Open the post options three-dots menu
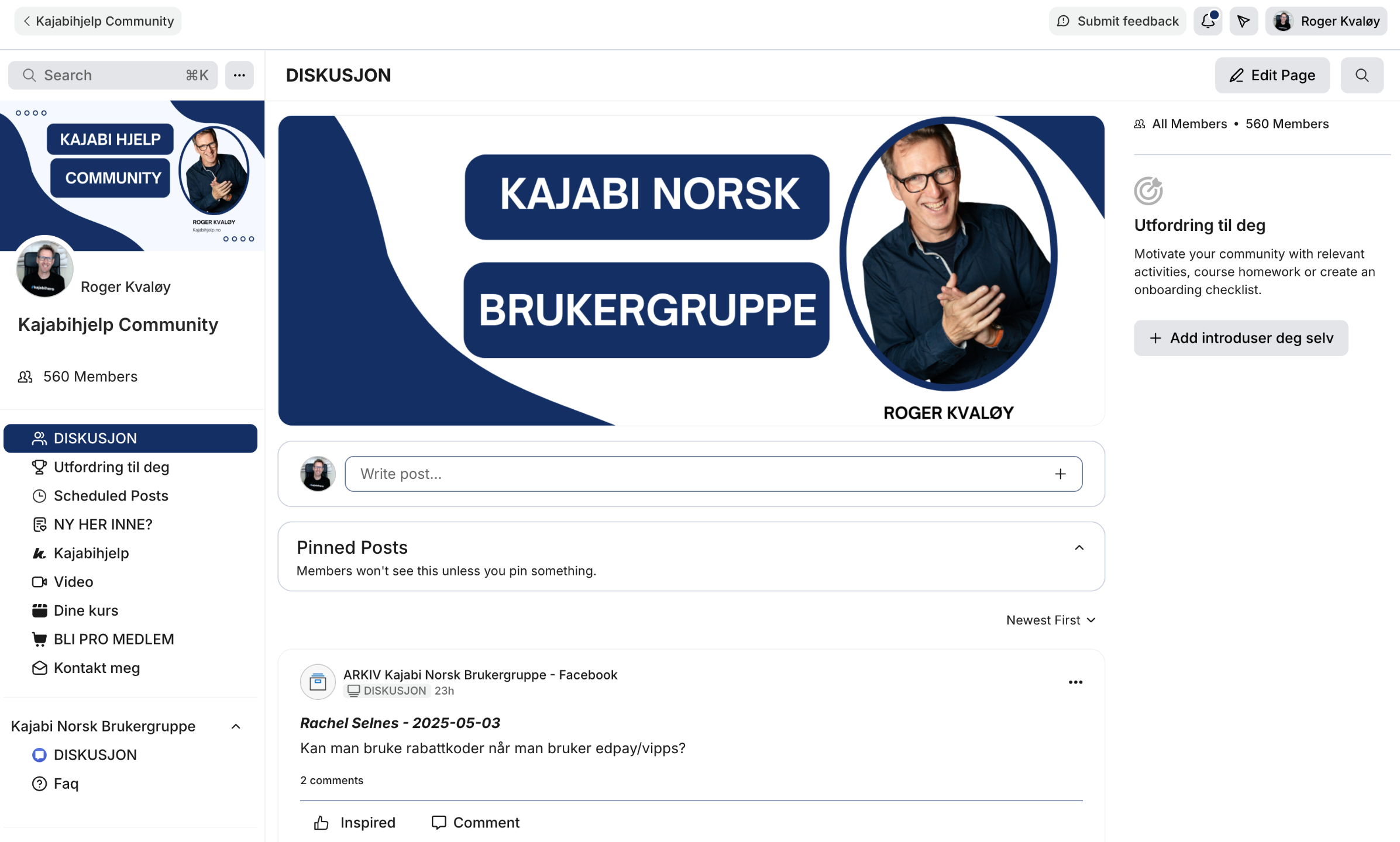 point(1075,682)
